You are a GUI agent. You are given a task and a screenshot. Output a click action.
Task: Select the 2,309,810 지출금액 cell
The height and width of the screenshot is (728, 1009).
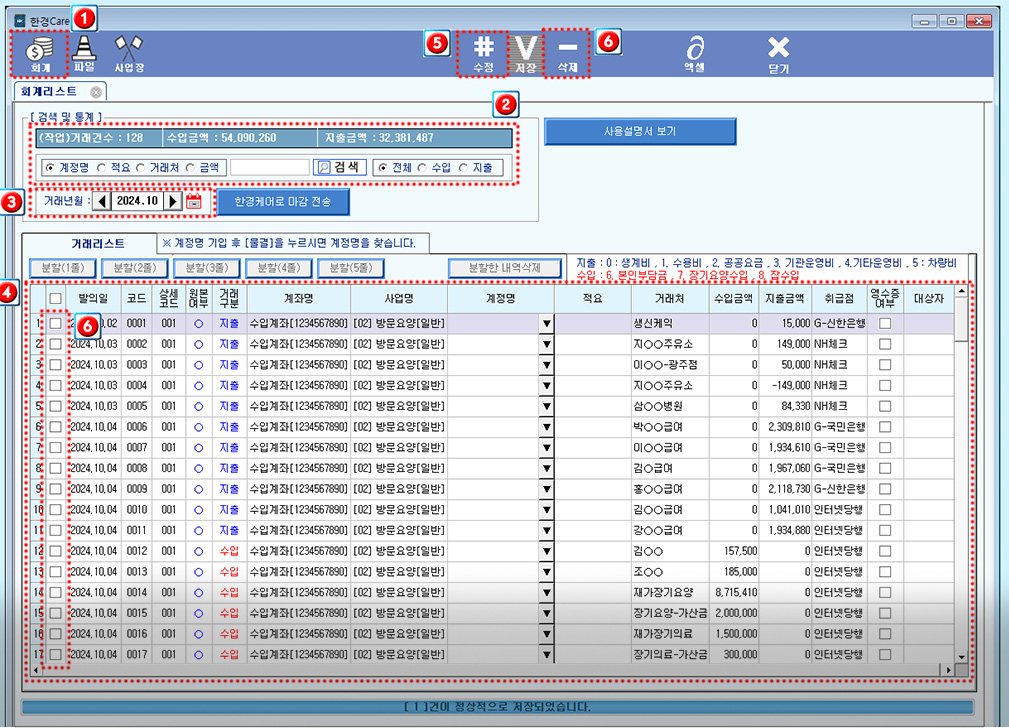click(x=785, y=427)
